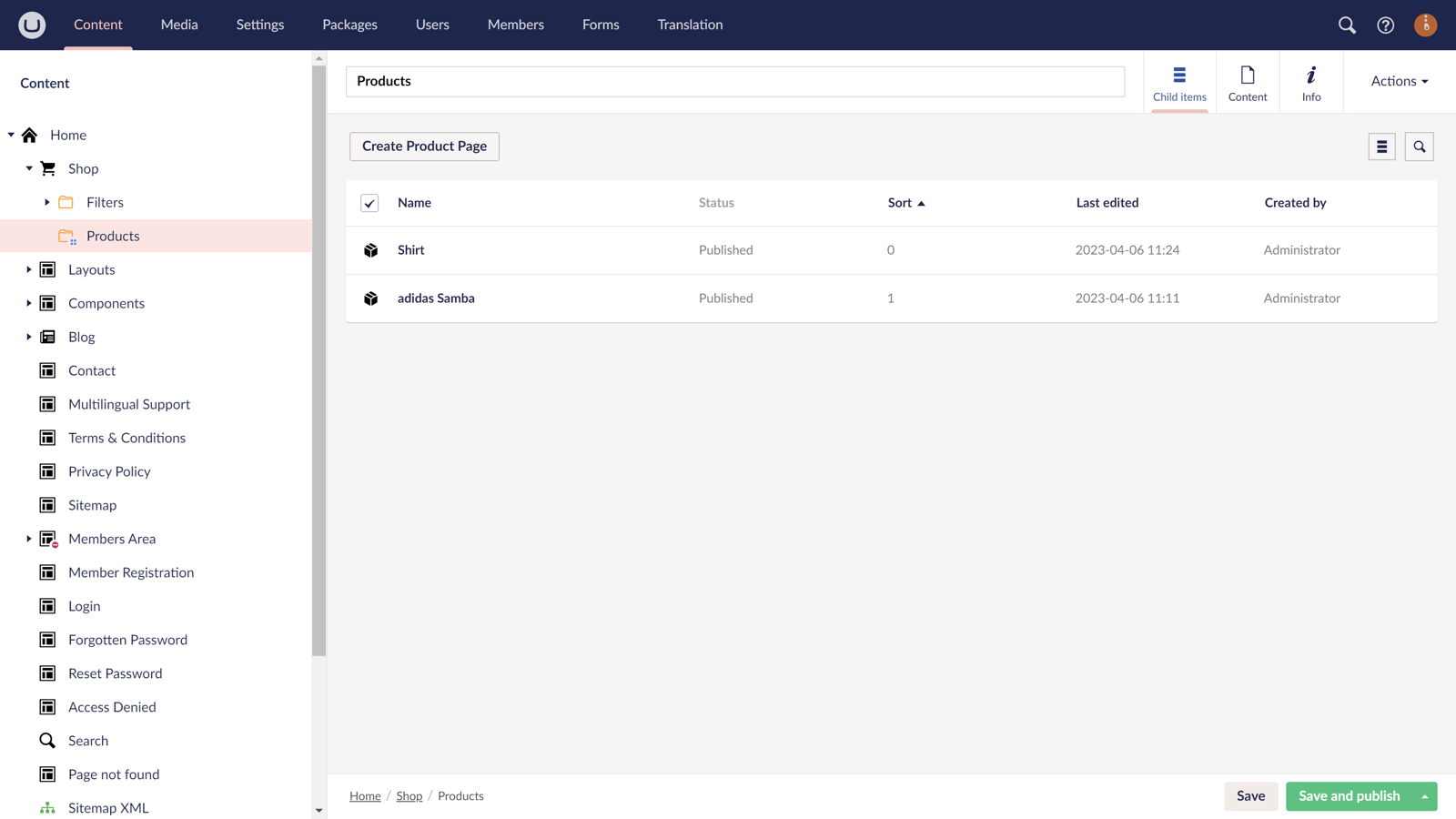Click into the Products name field
The image size is (1456, 819).
(x=734, y=81)
